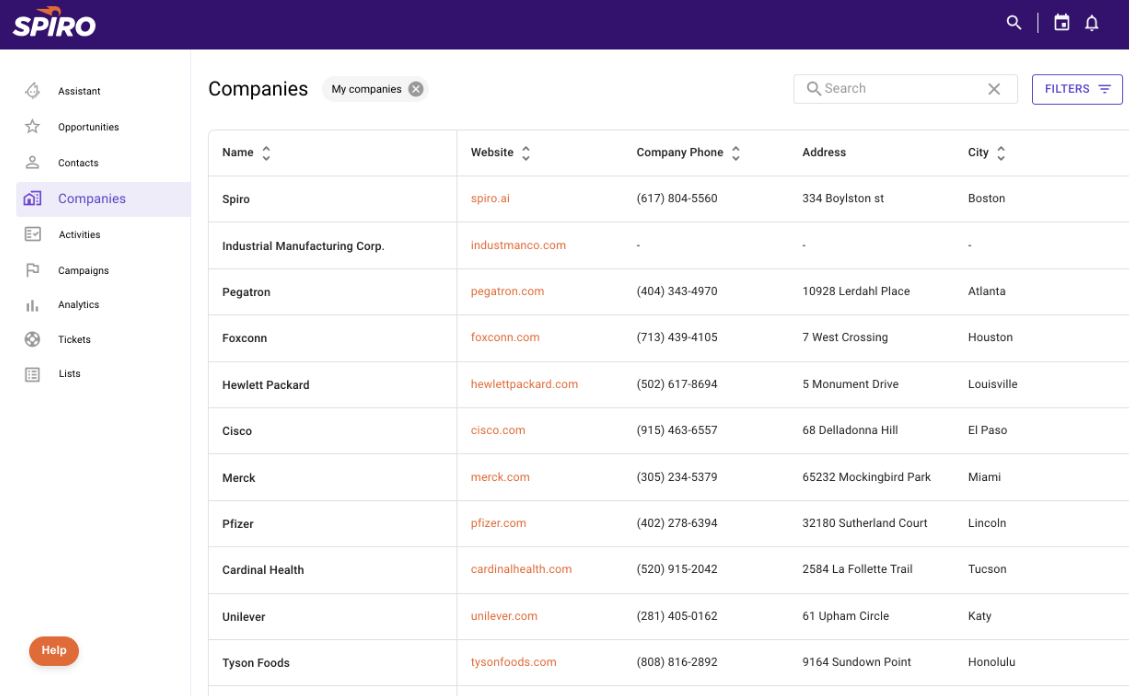Open the Cardinal Health company name

tap(263, 570)
